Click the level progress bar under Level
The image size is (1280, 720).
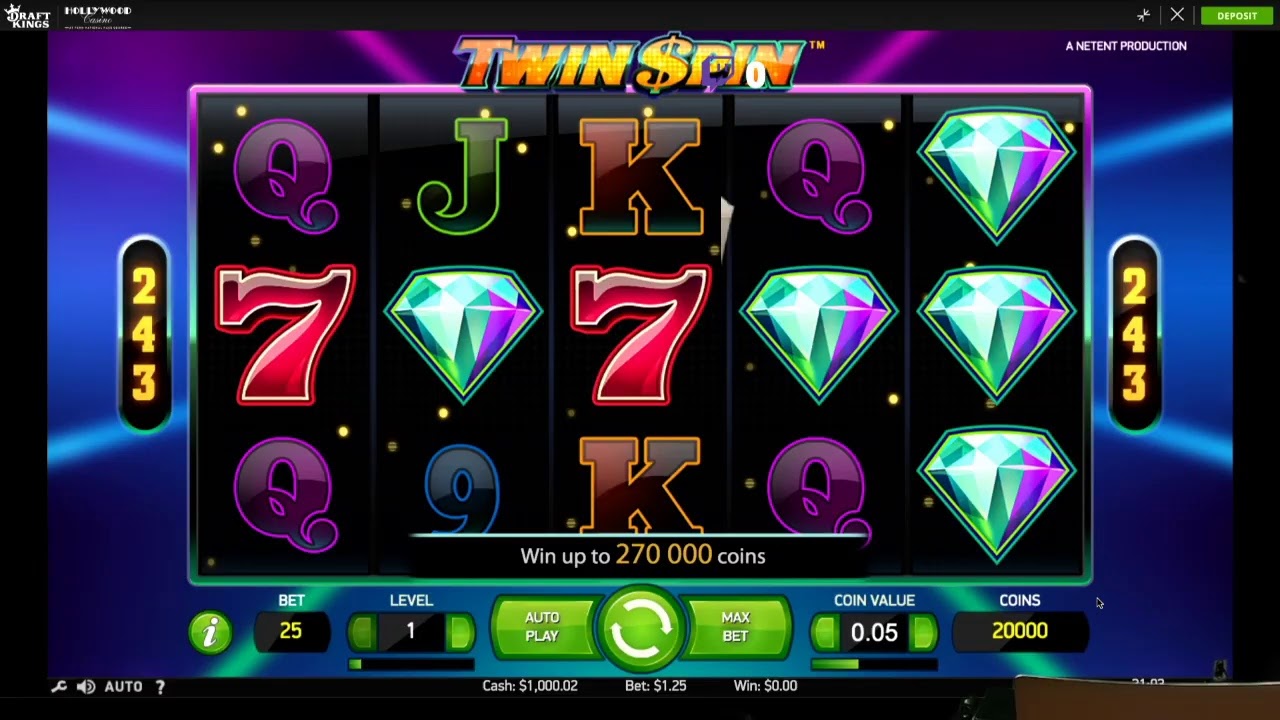click(411, 664)
